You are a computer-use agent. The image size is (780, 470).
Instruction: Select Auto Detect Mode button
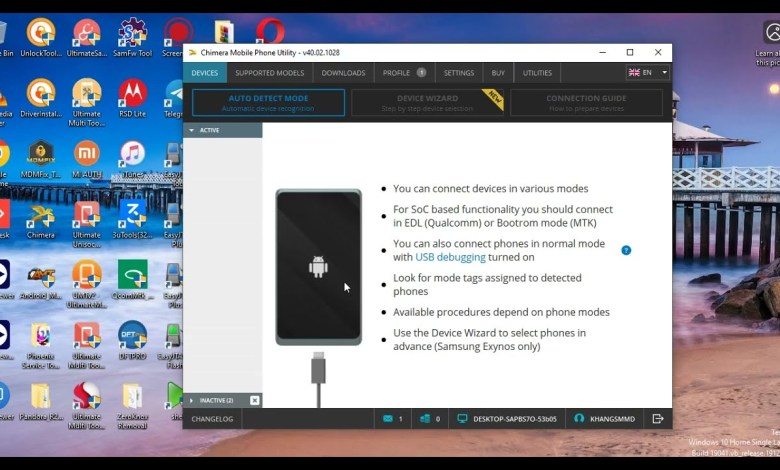[268, 102]
